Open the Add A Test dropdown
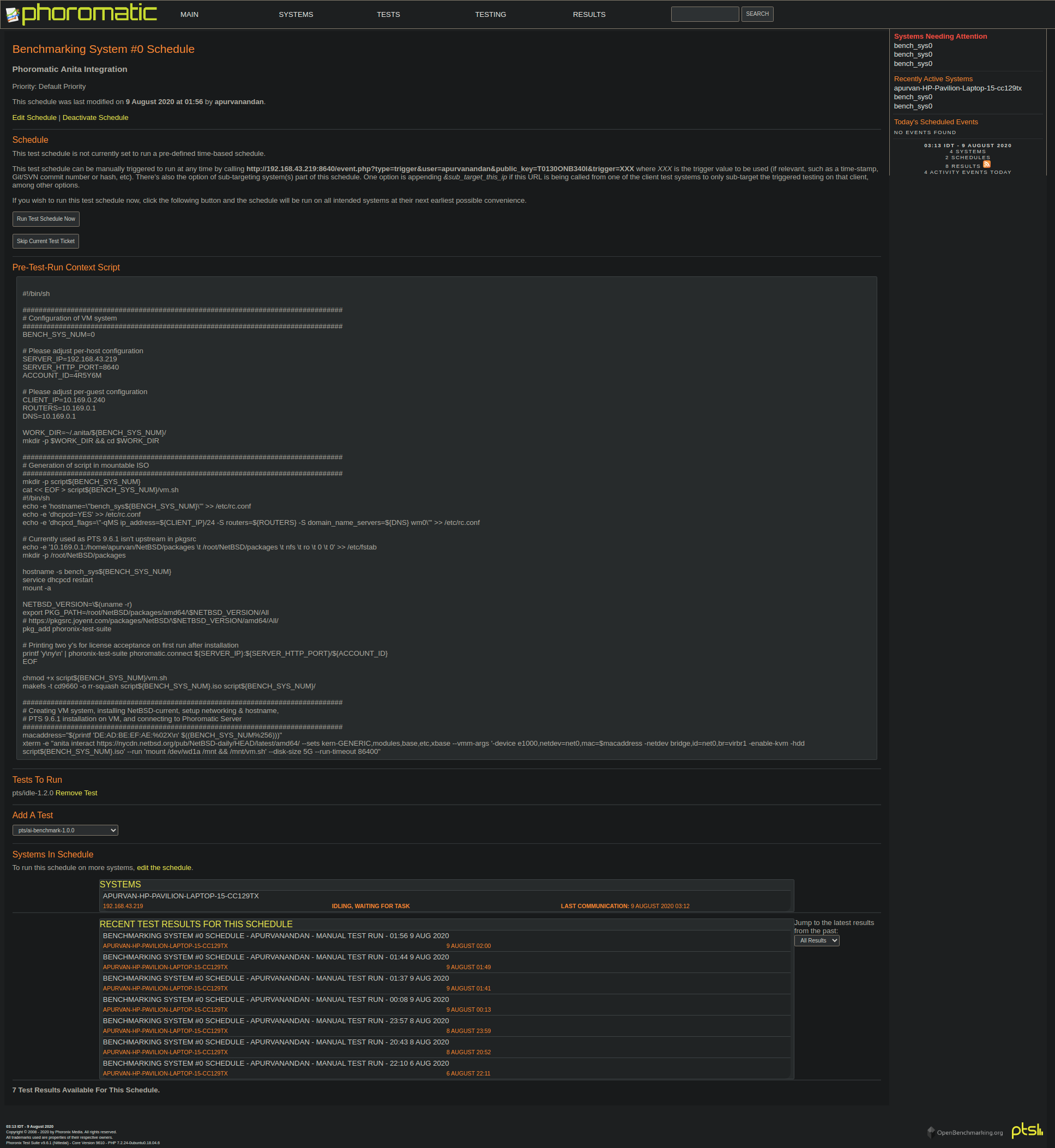The height and width of the screenshot is (1148, 1055). (65, 831)
